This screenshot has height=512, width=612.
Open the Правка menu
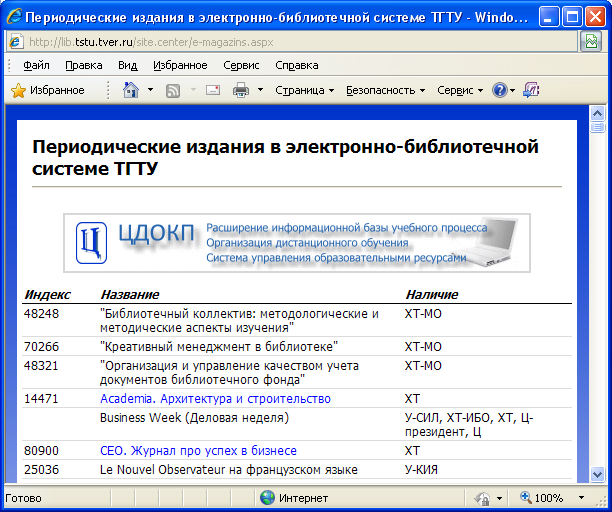pos(84,65)
